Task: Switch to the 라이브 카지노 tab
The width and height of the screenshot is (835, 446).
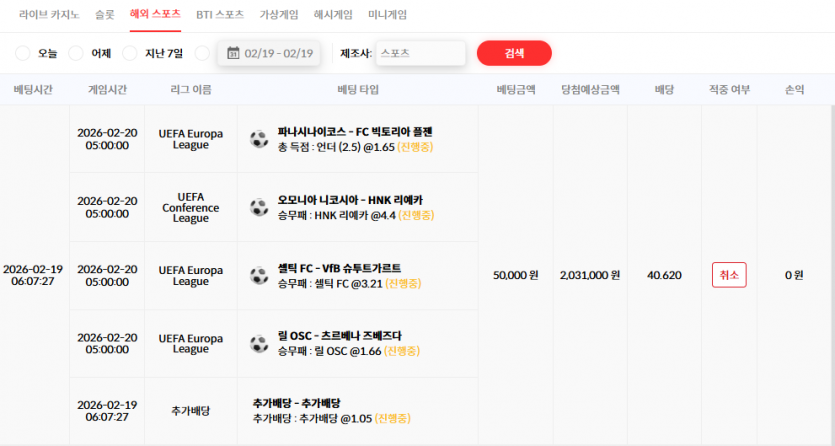Action: (x=49, y=15)
